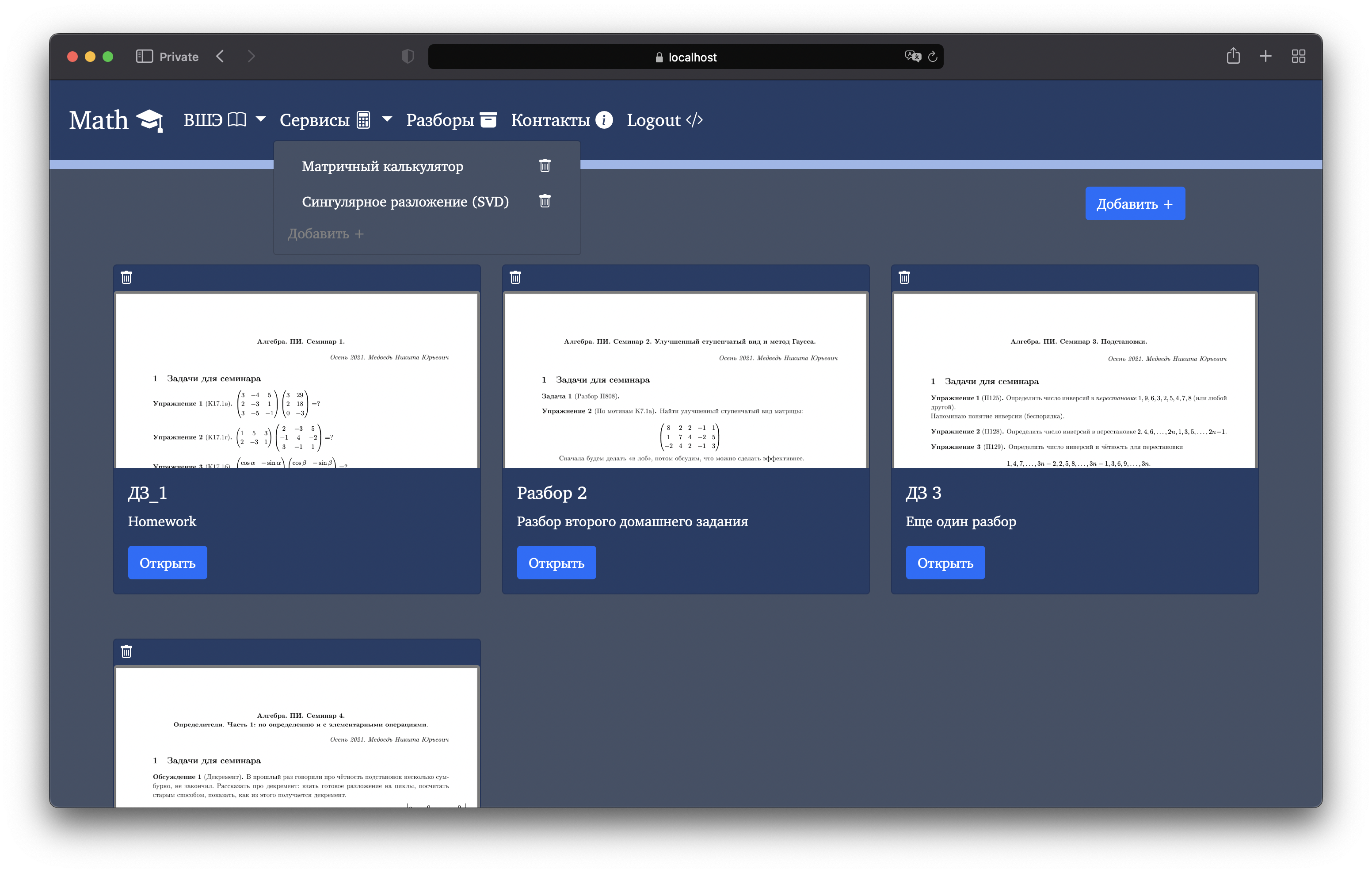Delete Матричный калькулятор via its trash icon
Image resolution: width=1372 pixels, height=873 pixels.
545,166
